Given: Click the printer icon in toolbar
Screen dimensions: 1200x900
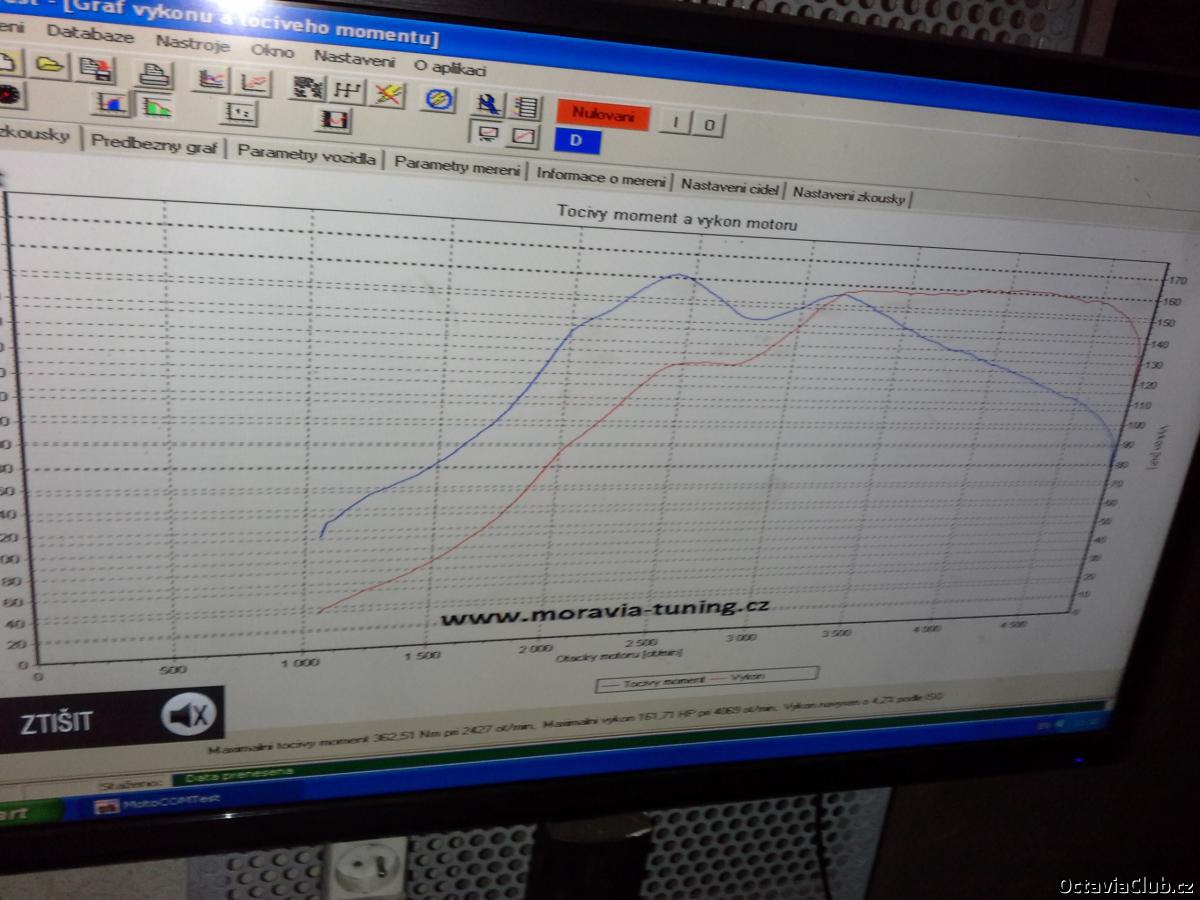Looking at the screenshot, I should pos(154,75).
